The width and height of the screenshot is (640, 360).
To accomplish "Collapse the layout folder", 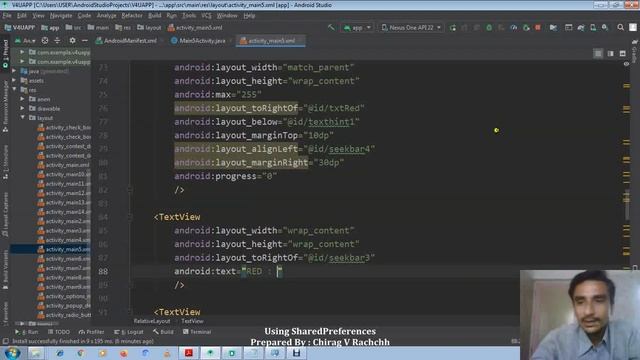I will tap(22, 118).
